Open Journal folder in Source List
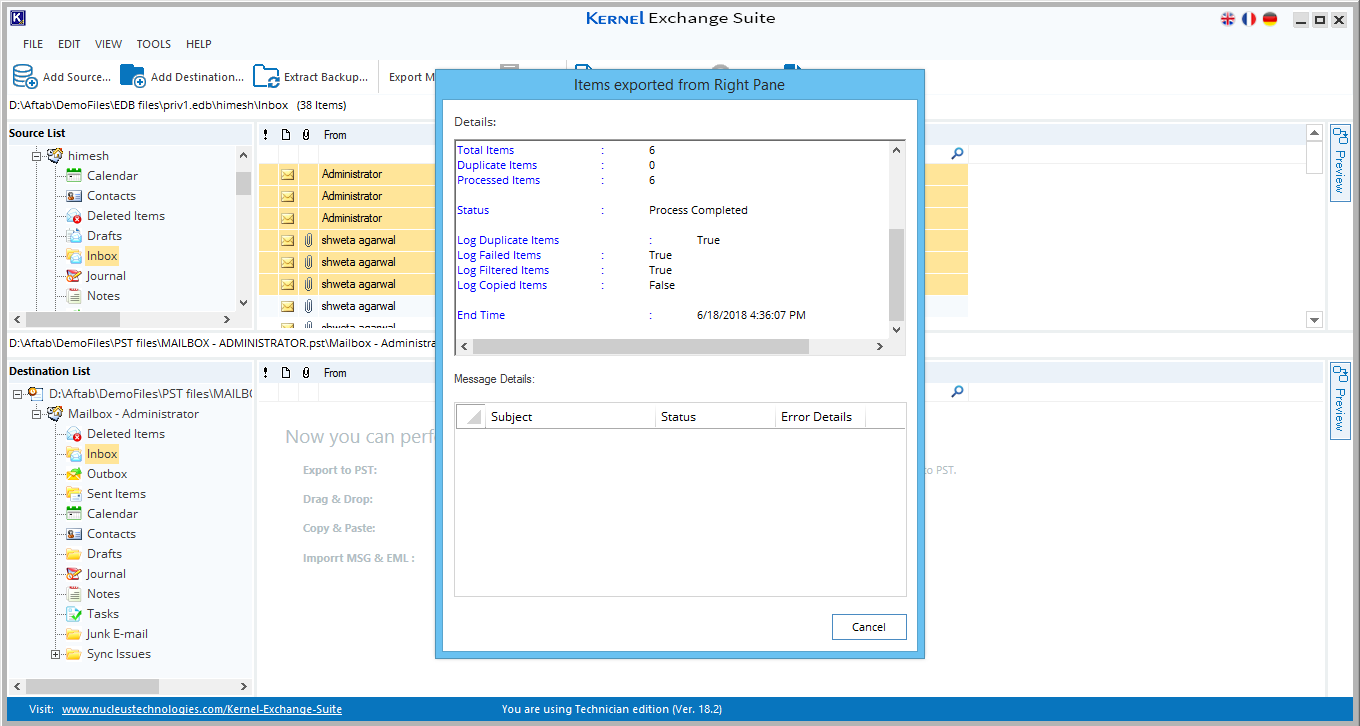 pyautogui.click(x=106, y=276)
